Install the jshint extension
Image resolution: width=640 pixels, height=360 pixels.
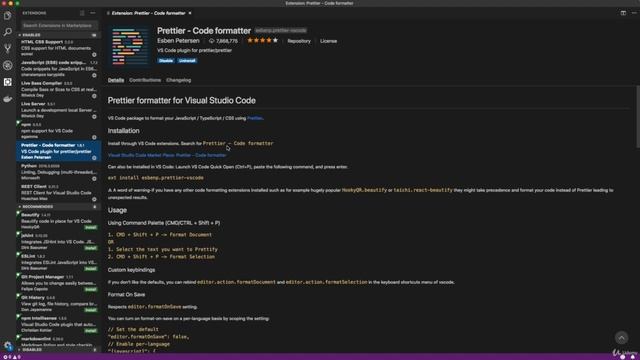pyautogui.click(x=91, y=248)
